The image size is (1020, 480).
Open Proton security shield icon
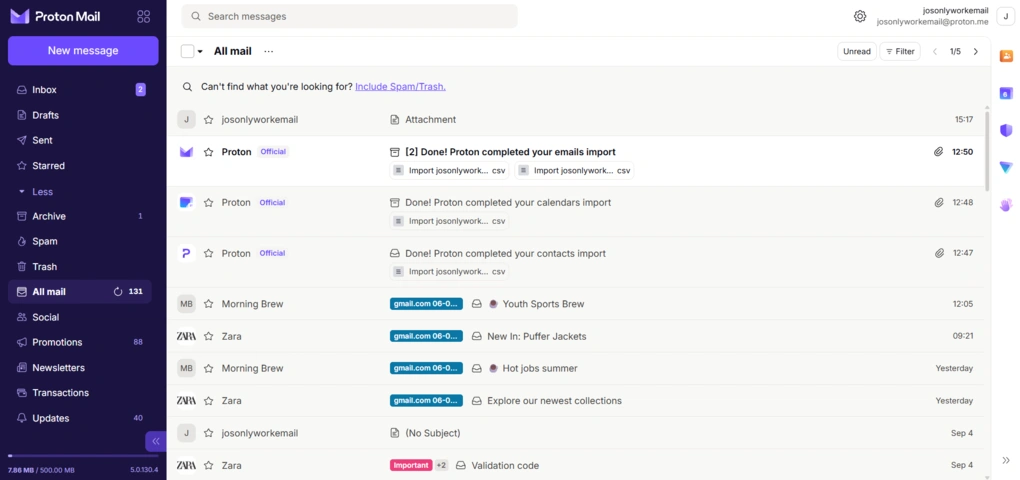pos(1006,130)
